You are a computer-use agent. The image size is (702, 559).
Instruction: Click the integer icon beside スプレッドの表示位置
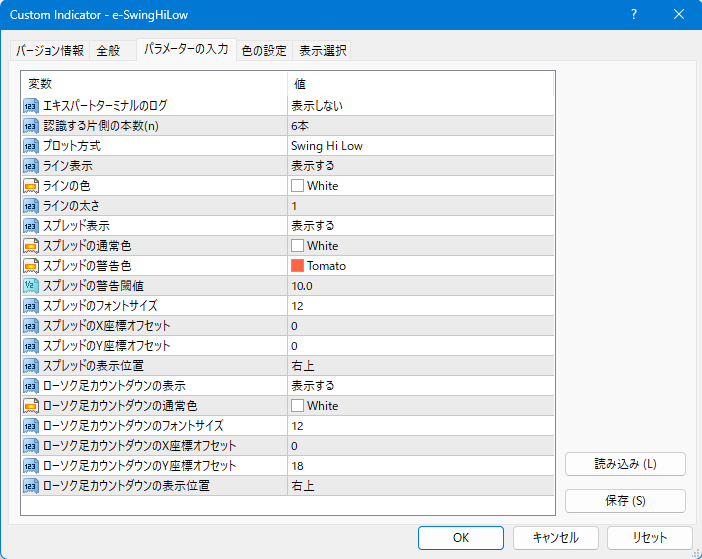pos(30,366)
